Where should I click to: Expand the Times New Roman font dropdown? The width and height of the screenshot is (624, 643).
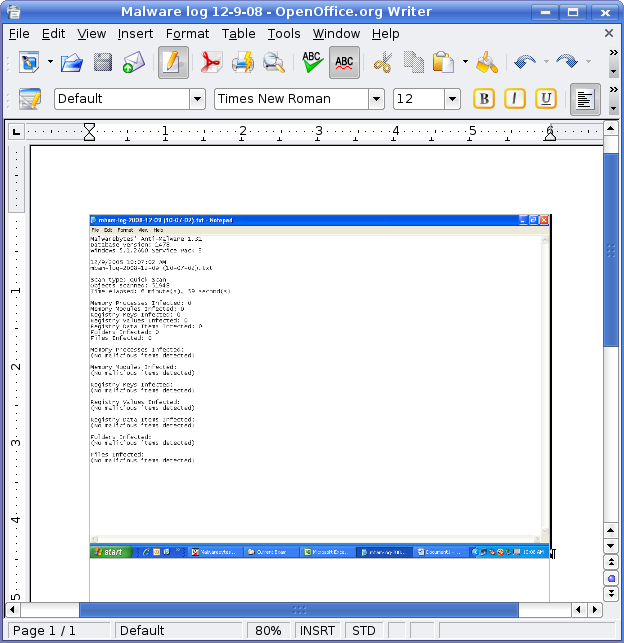tap(376, 99)
